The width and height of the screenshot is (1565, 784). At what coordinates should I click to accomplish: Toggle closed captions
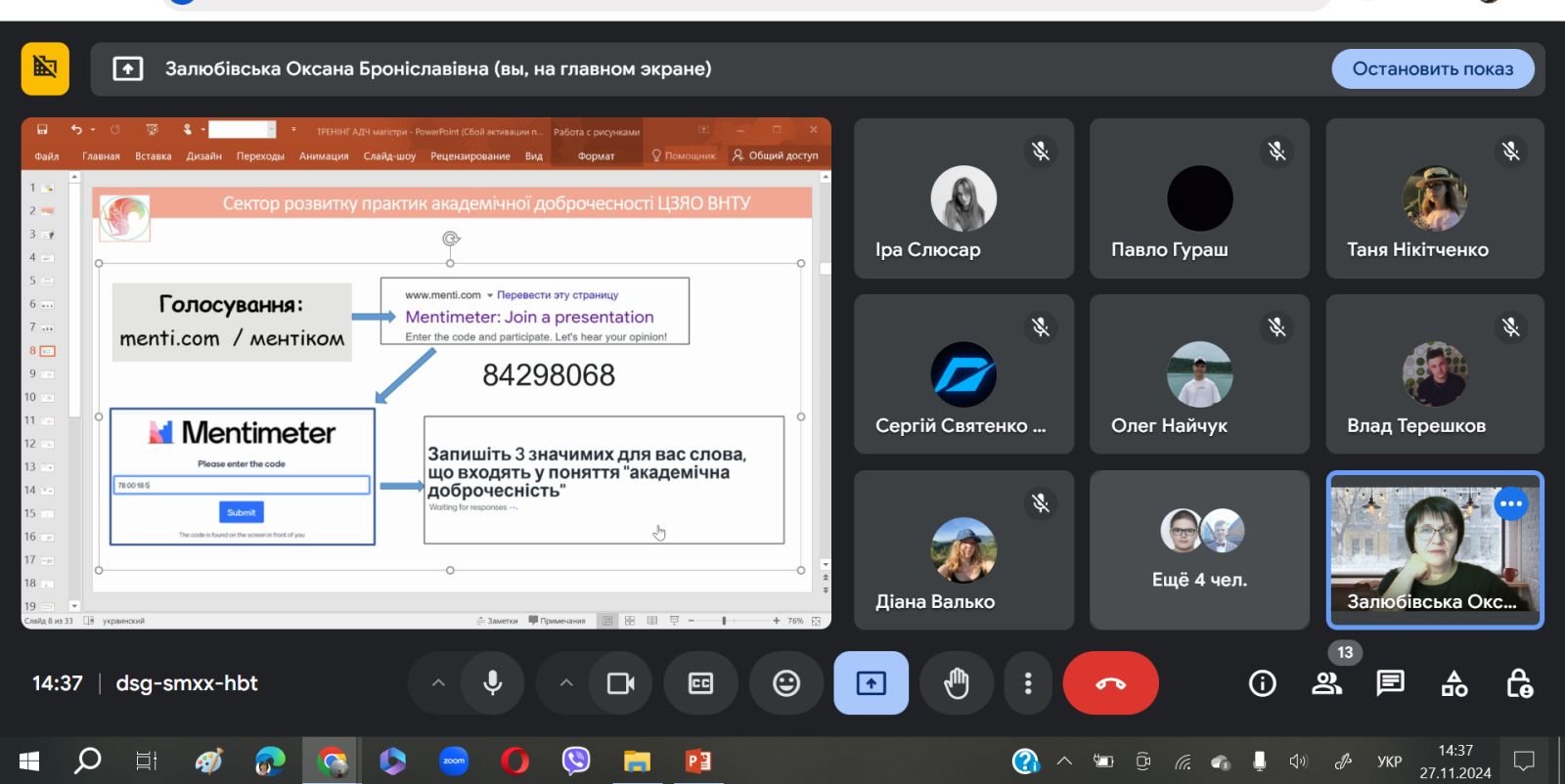click(x=701, y=683)
